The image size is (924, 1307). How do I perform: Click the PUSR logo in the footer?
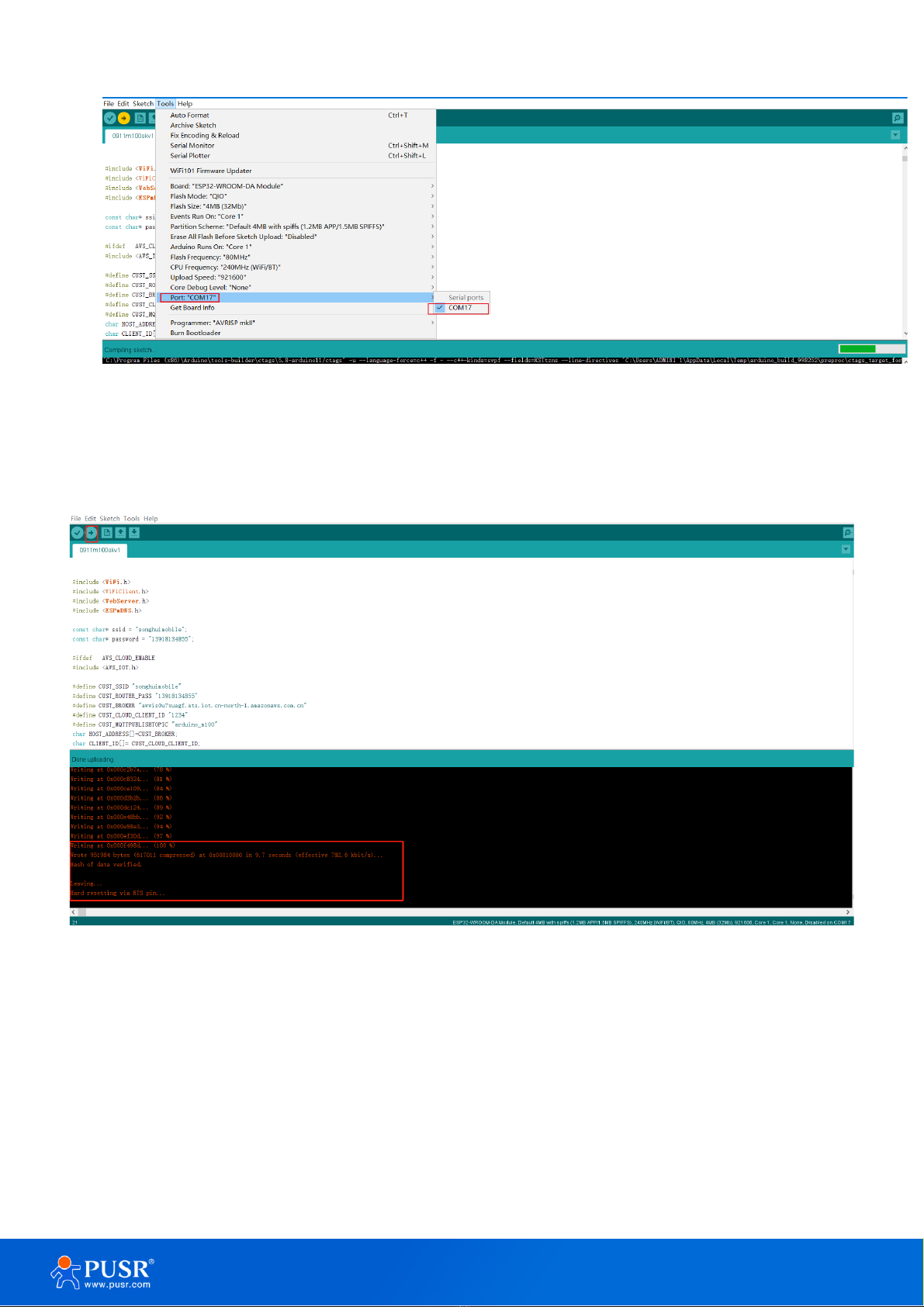[x=102, y=1273]
